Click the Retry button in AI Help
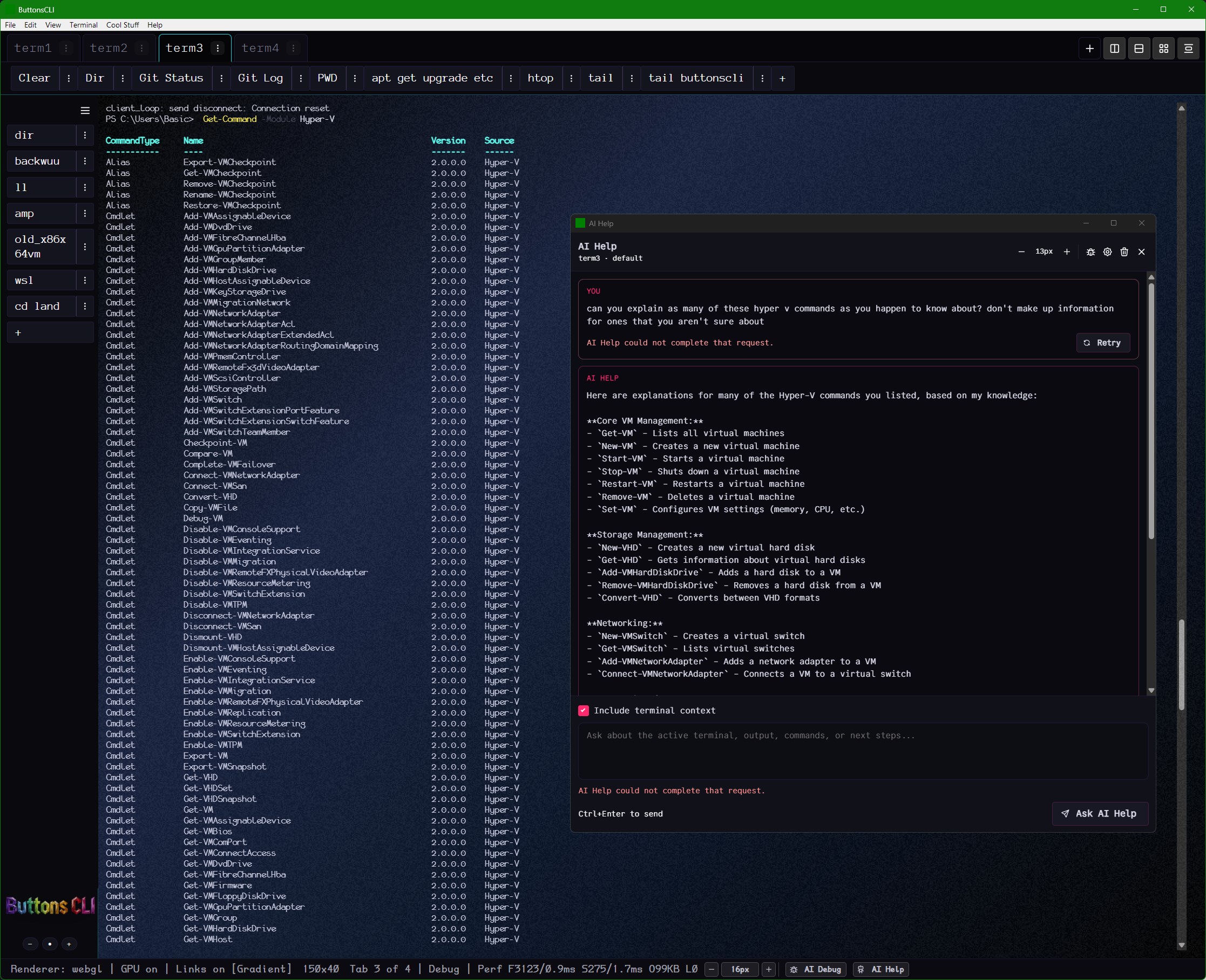The image size is (1206, 980). coord(1103,343)
